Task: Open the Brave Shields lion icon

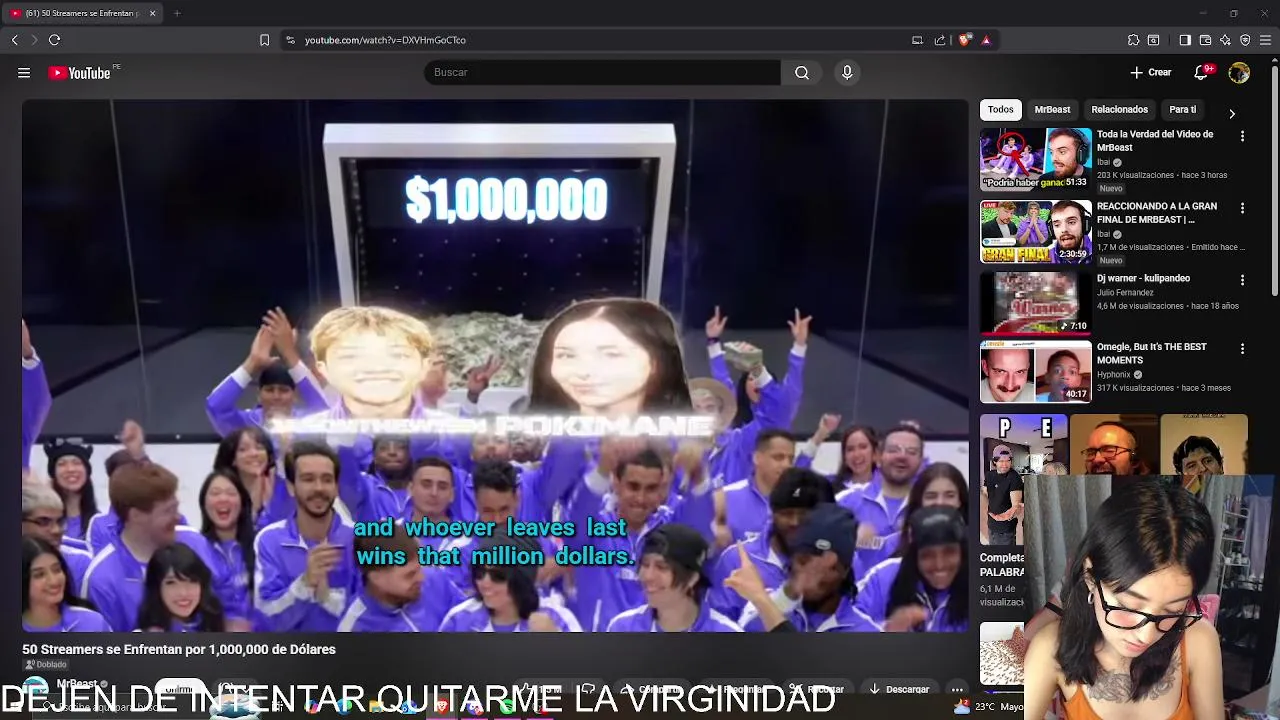Action: (965, 40)
